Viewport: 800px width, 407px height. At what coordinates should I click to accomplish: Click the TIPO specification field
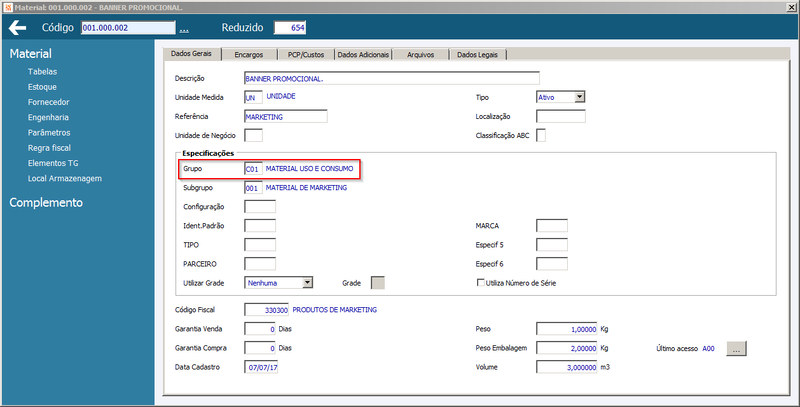coord(260,245)
